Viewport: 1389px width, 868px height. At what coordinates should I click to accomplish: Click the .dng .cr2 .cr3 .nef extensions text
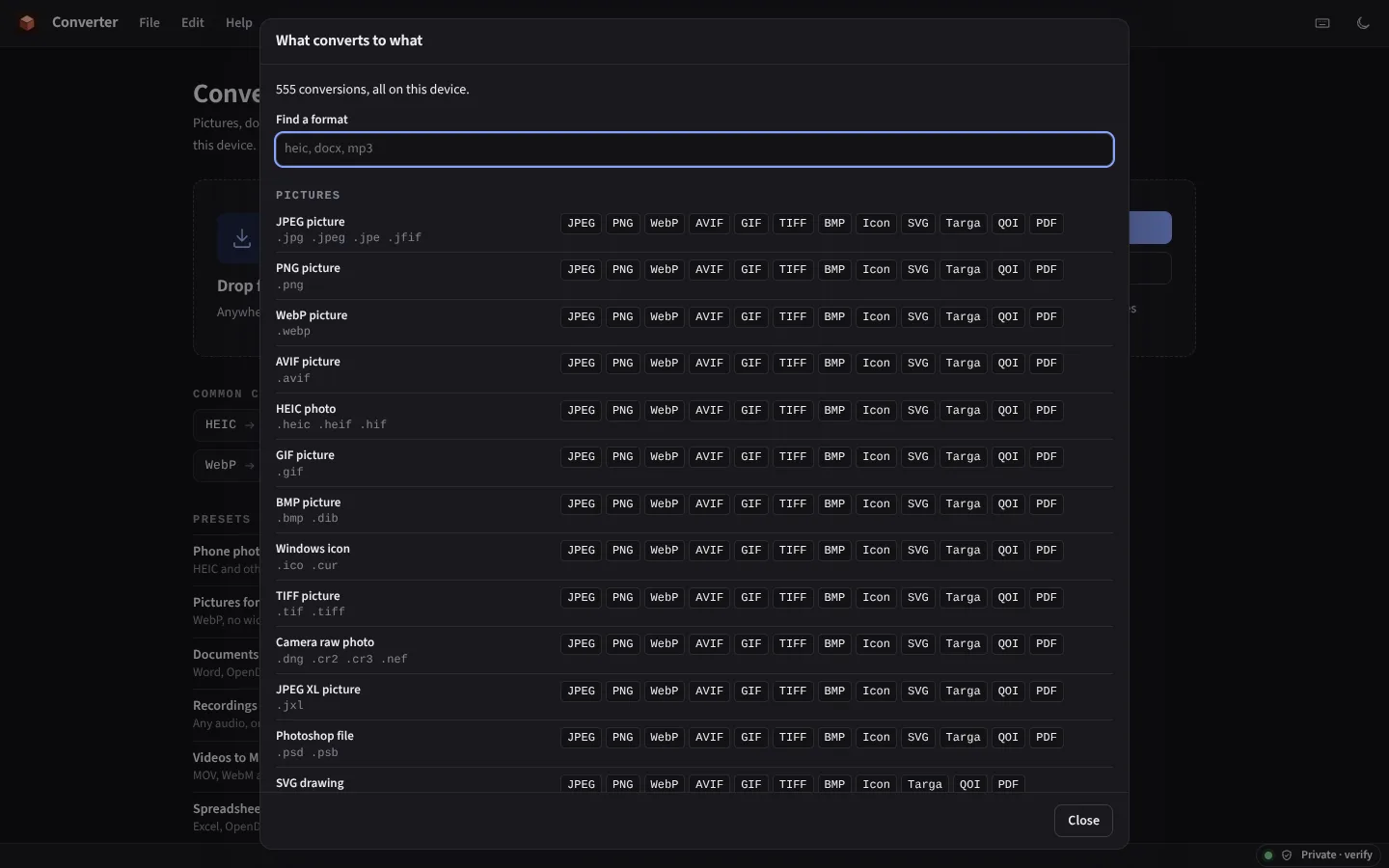pos(341,660)
